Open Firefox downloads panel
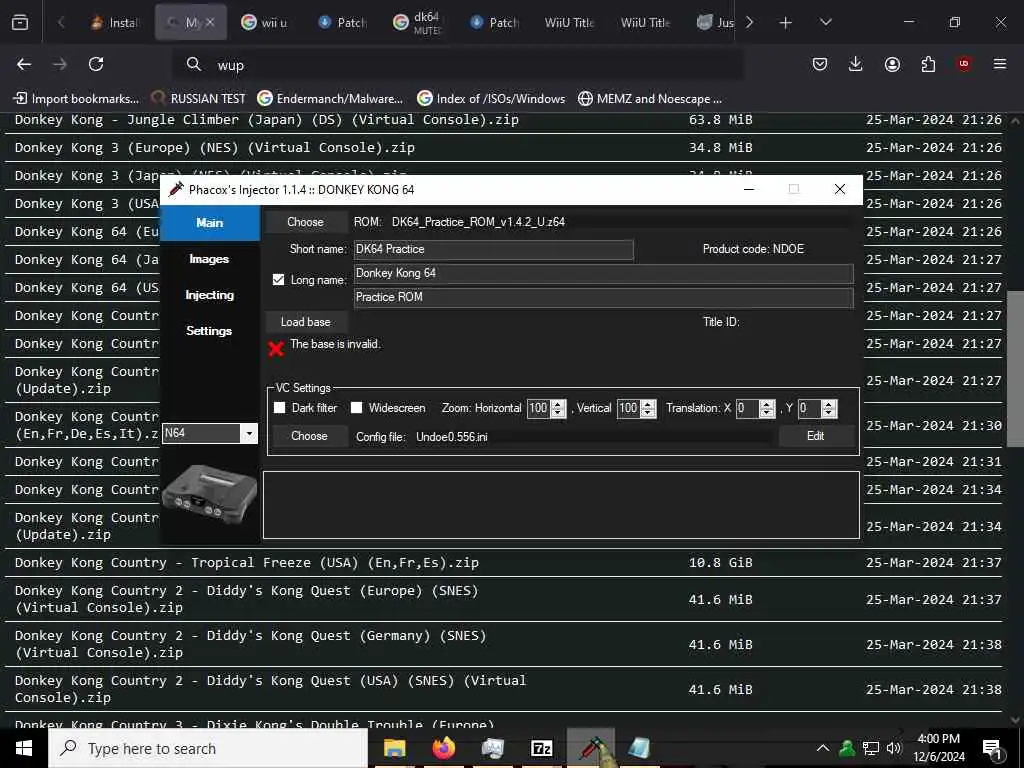Screen dimensions: 1024x768 point(856,64)
